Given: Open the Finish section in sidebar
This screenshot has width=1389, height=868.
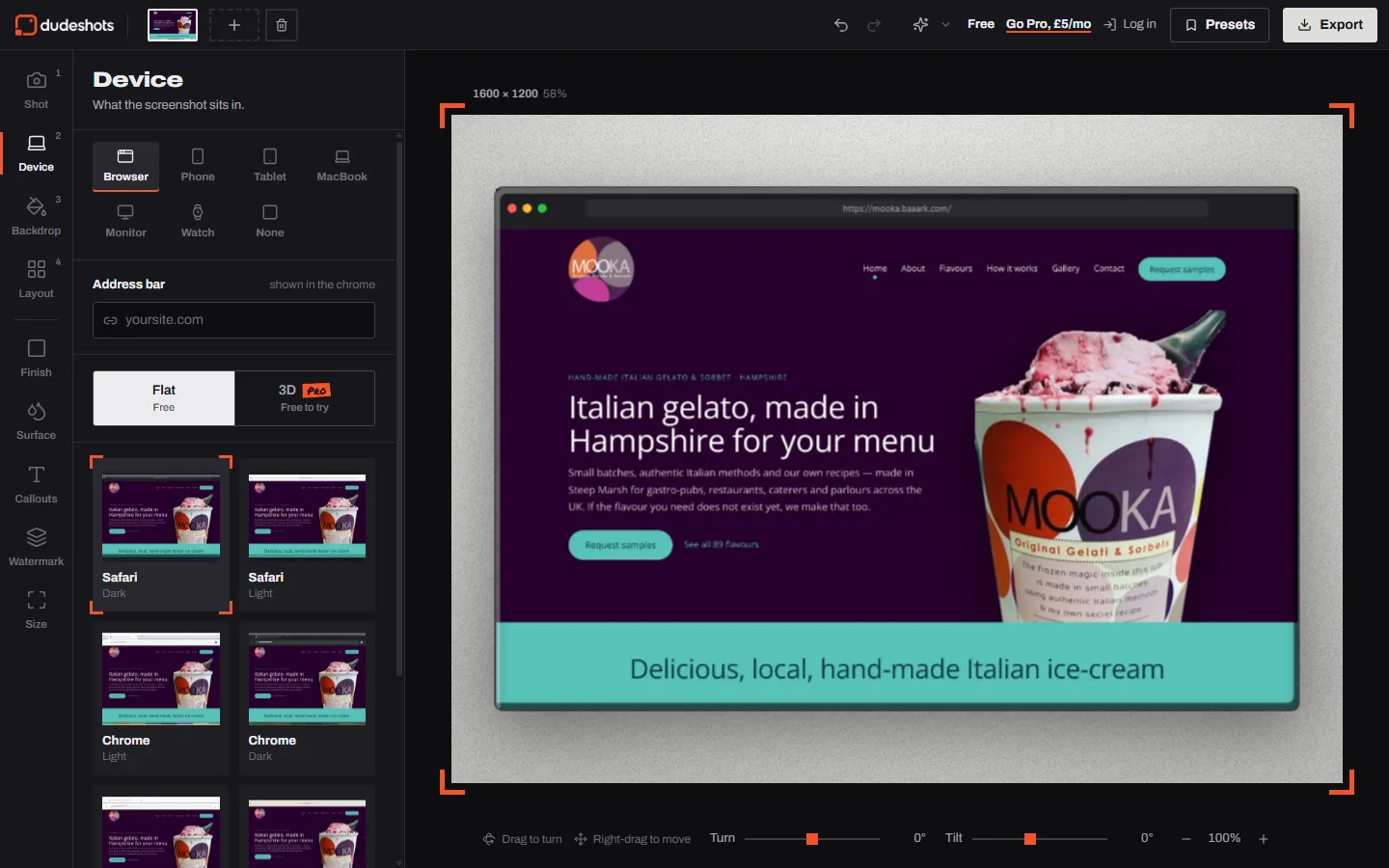Looking at the screenshot, I should (37, 358).
